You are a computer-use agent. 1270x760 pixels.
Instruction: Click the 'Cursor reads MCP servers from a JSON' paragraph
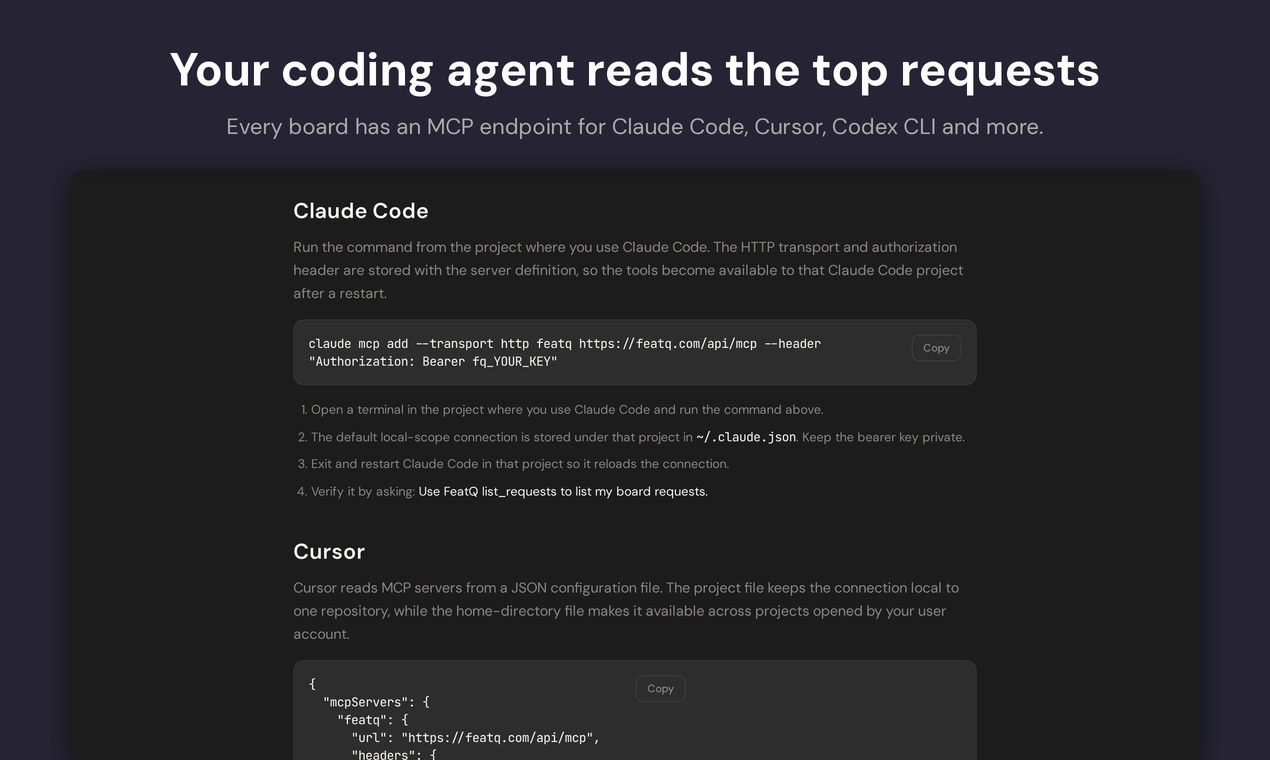pyautogui.click(x=626, y=611)
